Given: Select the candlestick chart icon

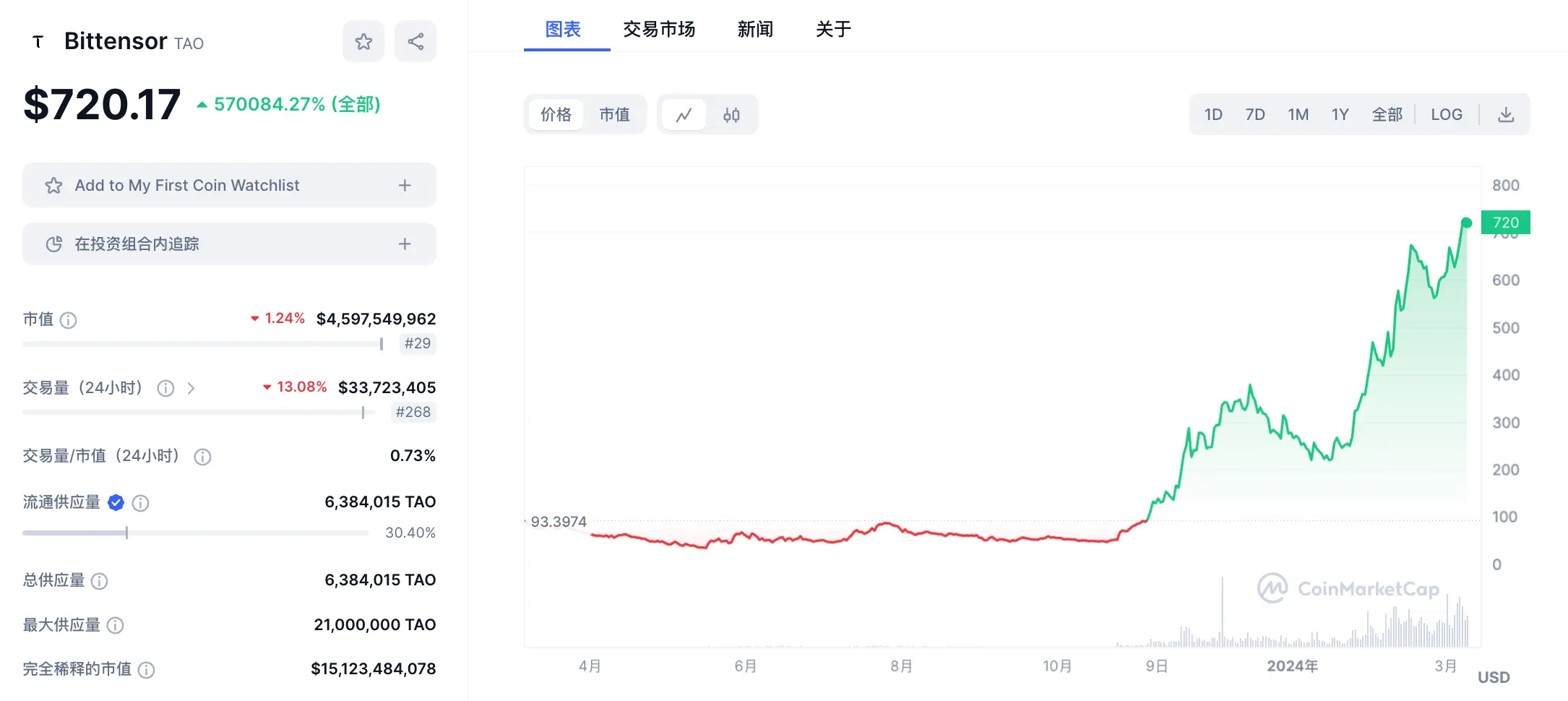Looking at the screenshot, I should 731,114.
